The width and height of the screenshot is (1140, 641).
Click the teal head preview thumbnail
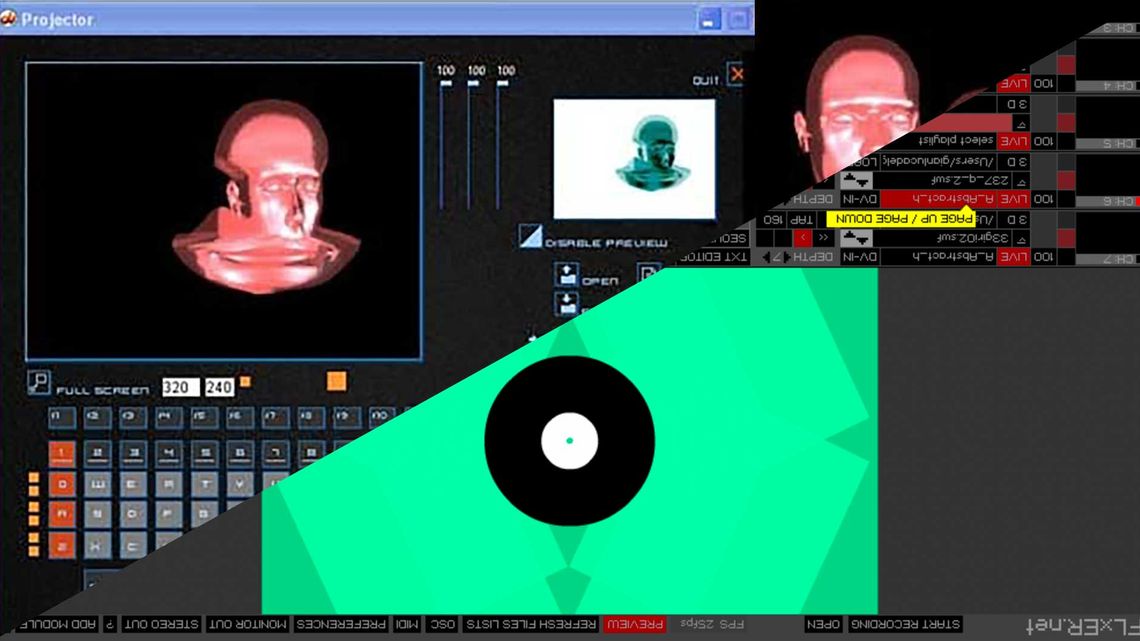634,158
